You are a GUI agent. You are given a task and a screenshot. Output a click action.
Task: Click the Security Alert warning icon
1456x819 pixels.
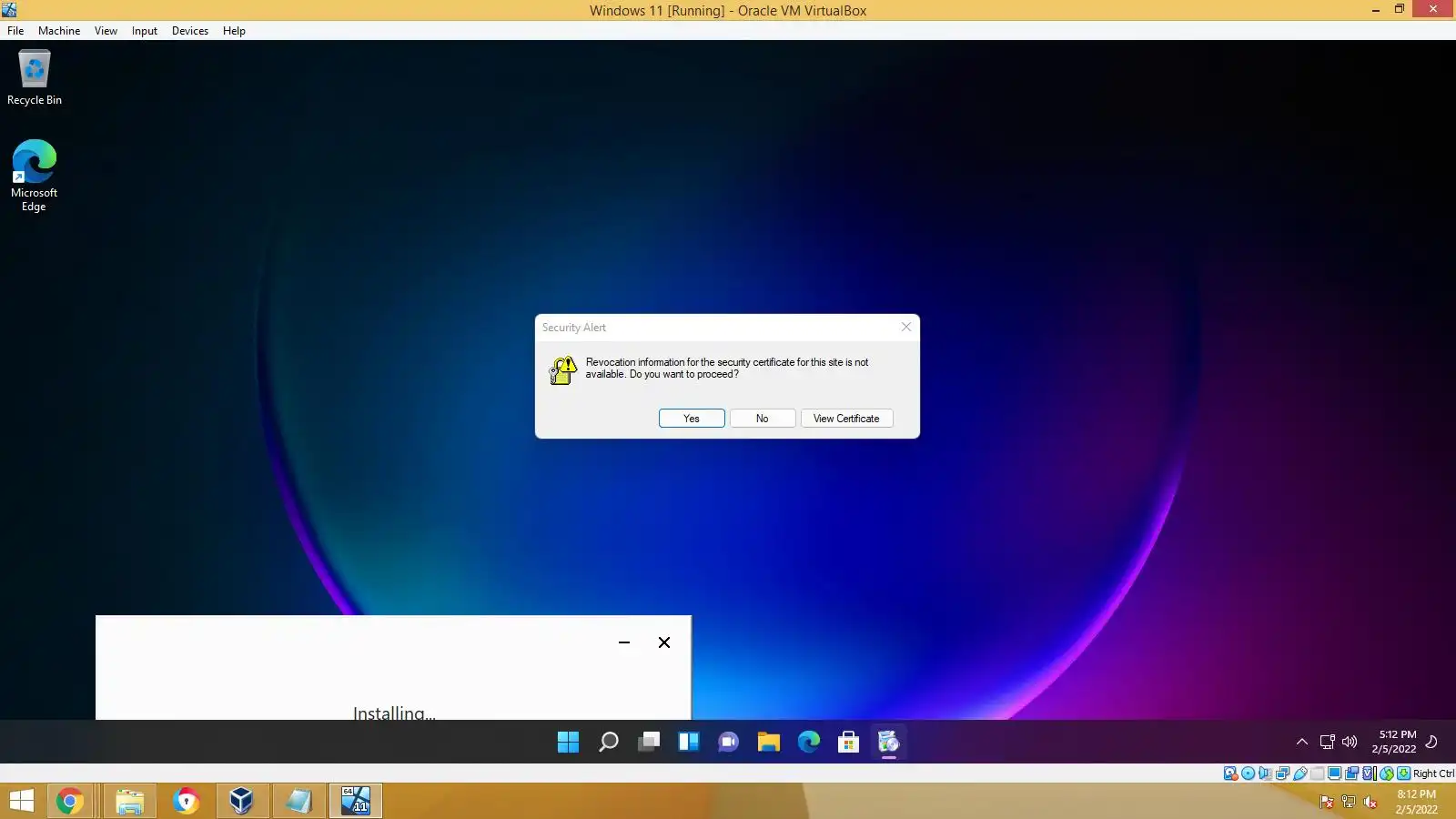pyautogui.click(x=563, y=369)
